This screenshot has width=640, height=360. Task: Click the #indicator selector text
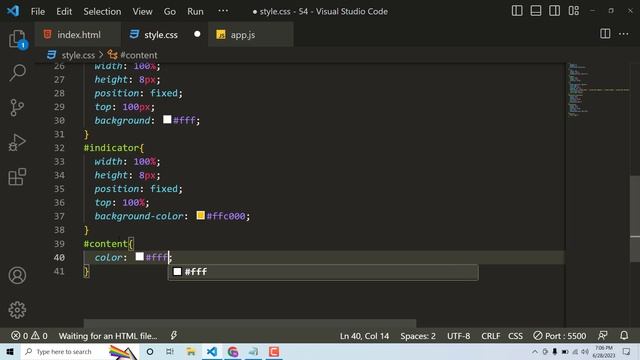click(111, 148)
